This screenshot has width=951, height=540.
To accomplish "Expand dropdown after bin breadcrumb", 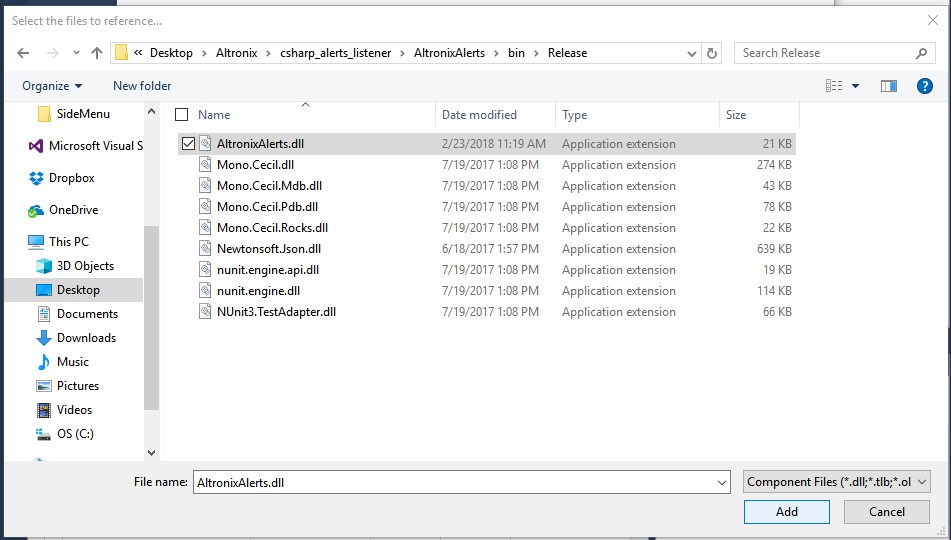I will click(536, 53).
